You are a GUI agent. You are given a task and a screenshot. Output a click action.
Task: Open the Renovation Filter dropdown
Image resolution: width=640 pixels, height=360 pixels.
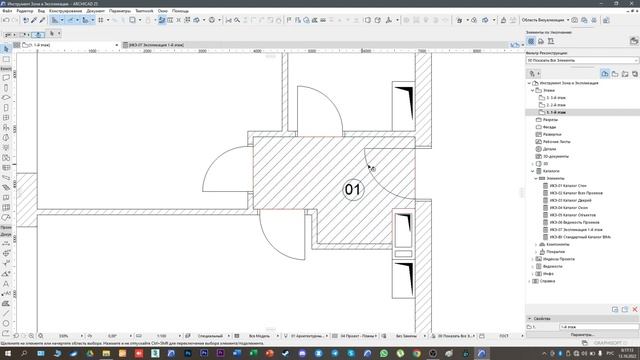coord(582,60)
